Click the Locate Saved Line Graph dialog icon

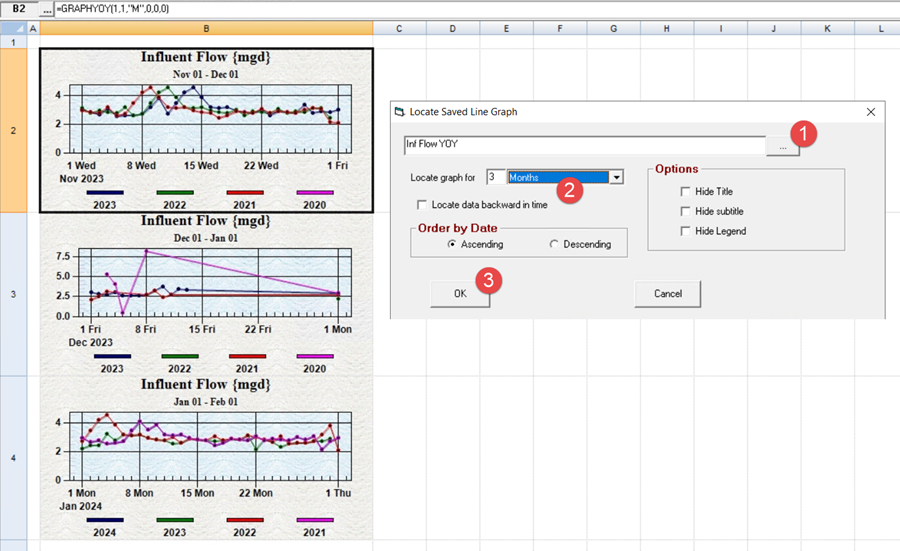tap(401, 112)
